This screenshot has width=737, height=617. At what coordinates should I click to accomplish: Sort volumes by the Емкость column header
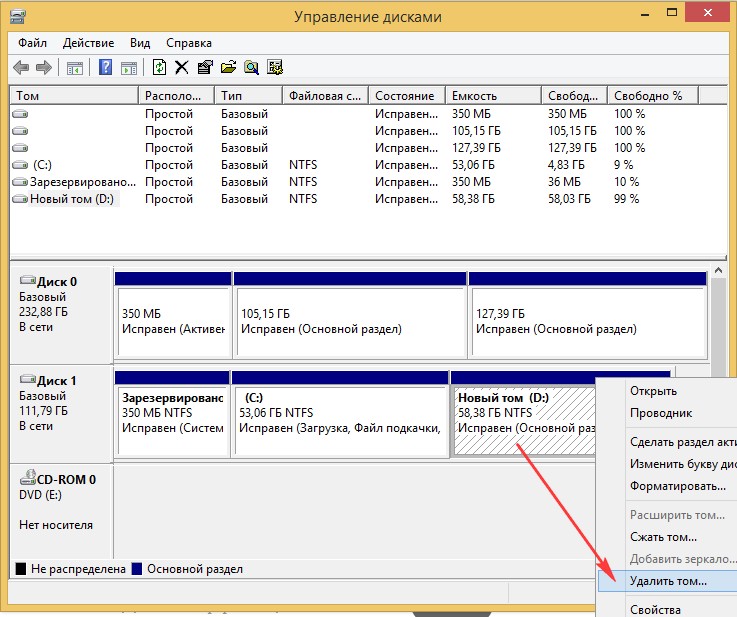point(474,96)
